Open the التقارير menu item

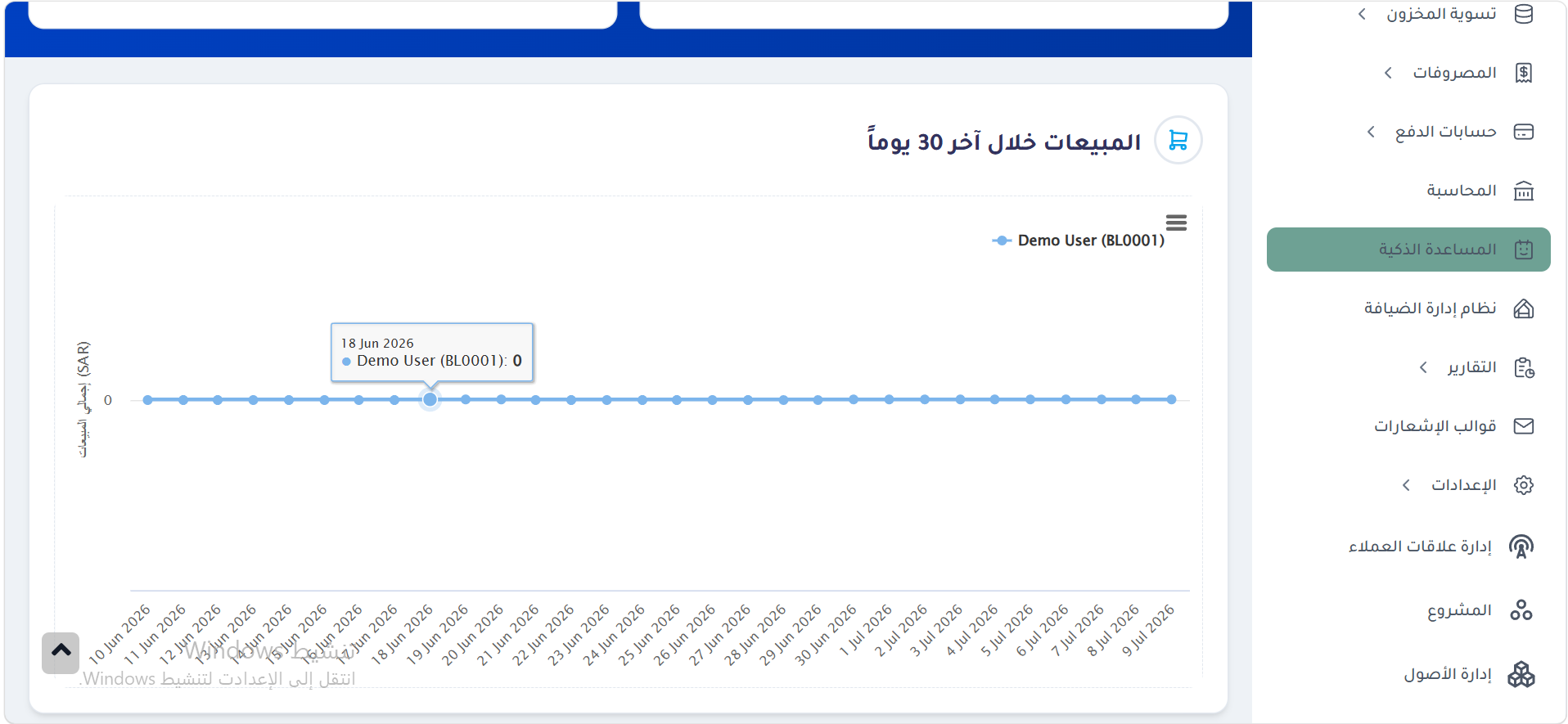pyautogui.click(x=1471, y=367)
